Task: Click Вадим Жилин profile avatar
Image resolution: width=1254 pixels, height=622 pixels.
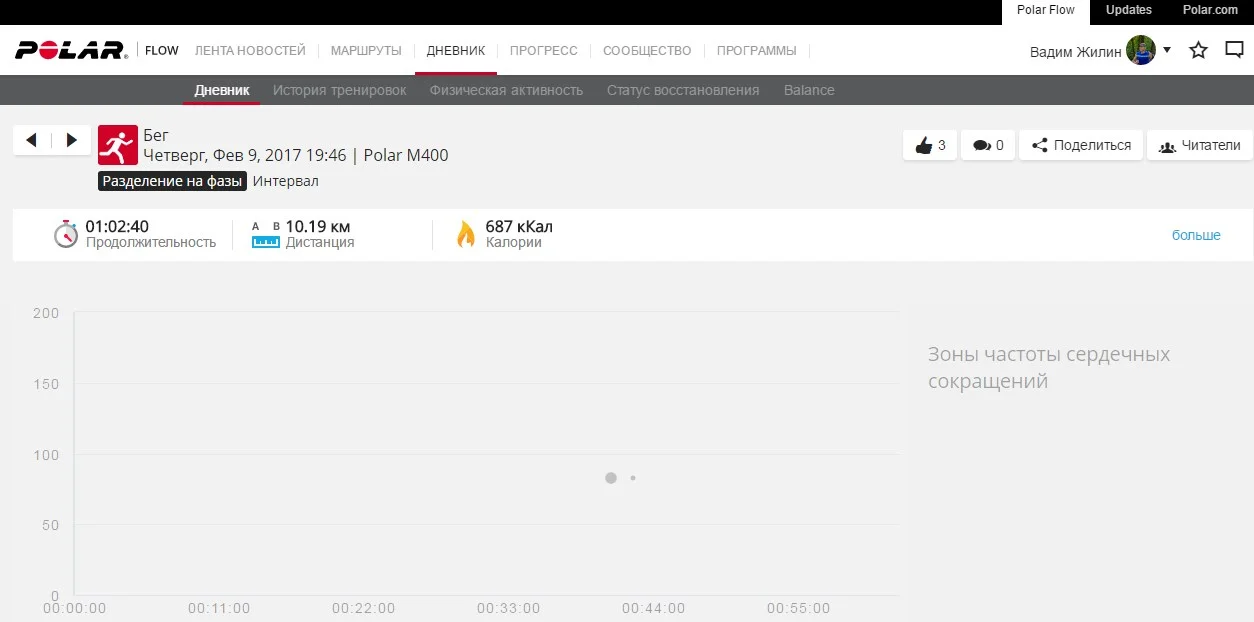Action: (x=1141, y=51)
